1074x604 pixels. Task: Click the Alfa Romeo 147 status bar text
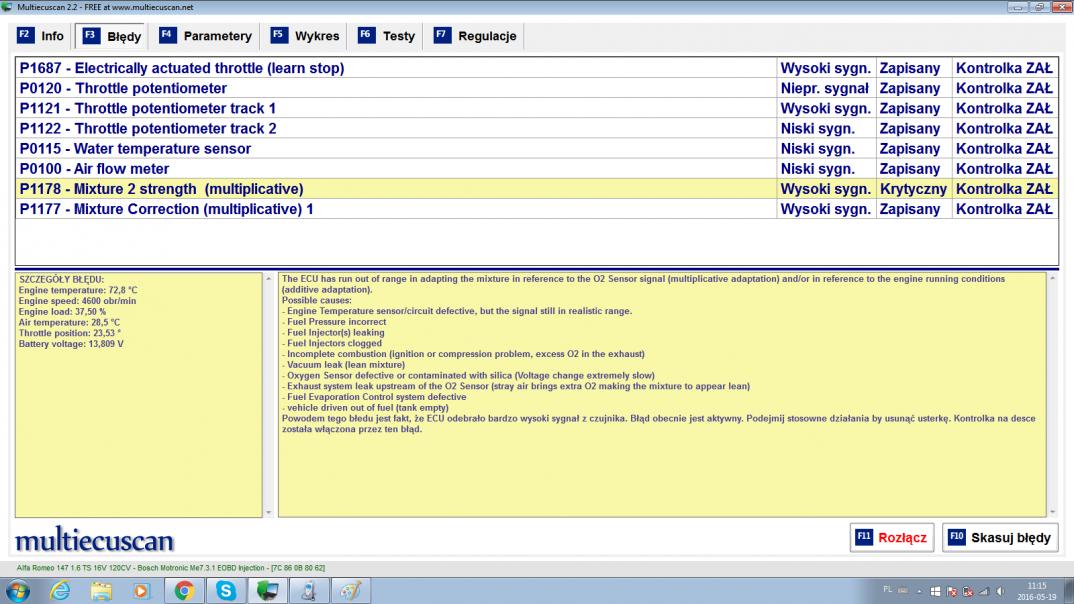tap(171, 568)
